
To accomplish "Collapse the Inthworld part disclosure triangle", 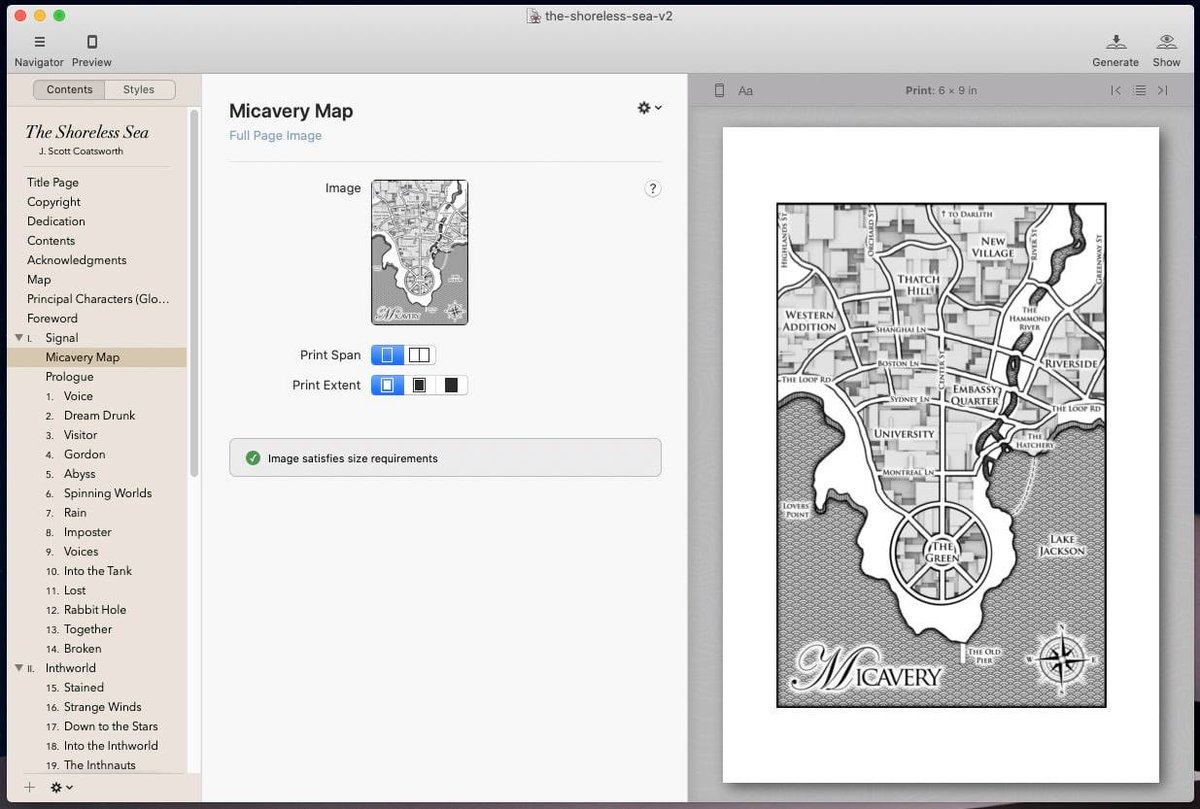I will pos(19,668).
